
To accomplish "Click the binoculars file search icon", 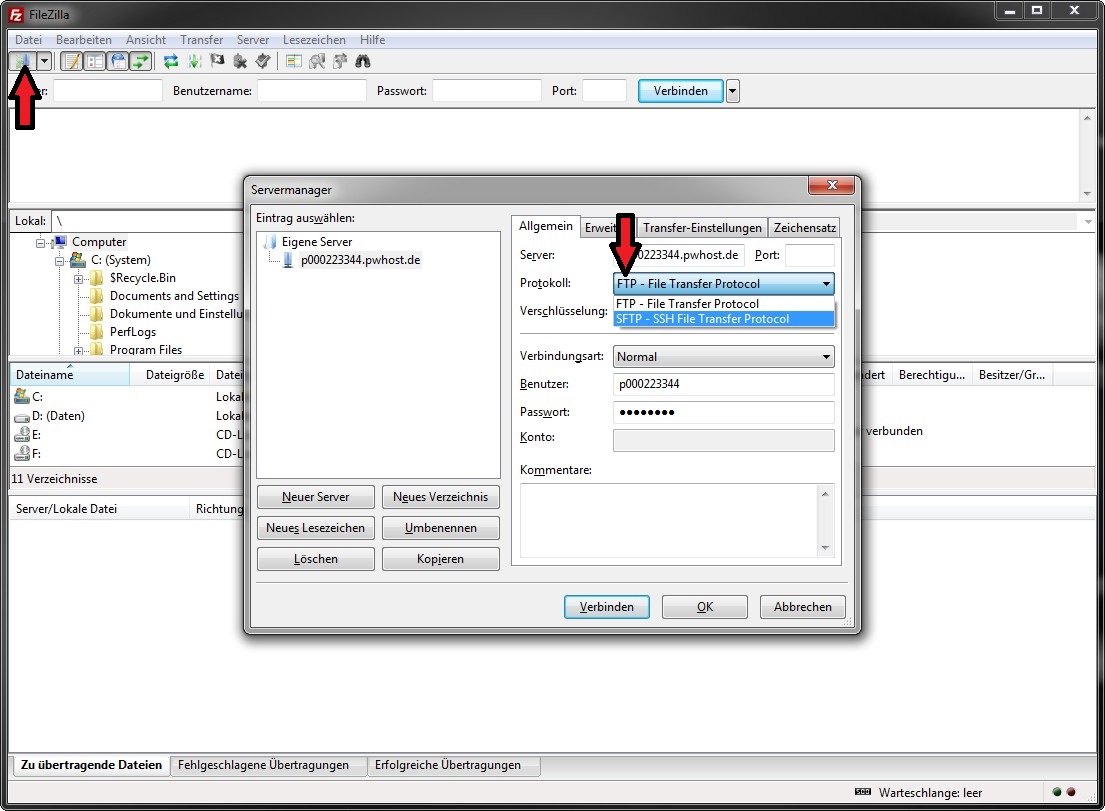I will click(363, 61).
